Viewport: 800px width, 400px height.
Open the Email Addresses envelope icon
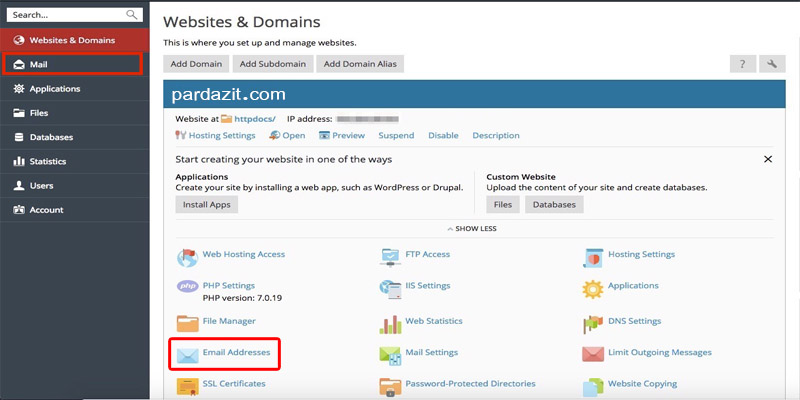187,354
